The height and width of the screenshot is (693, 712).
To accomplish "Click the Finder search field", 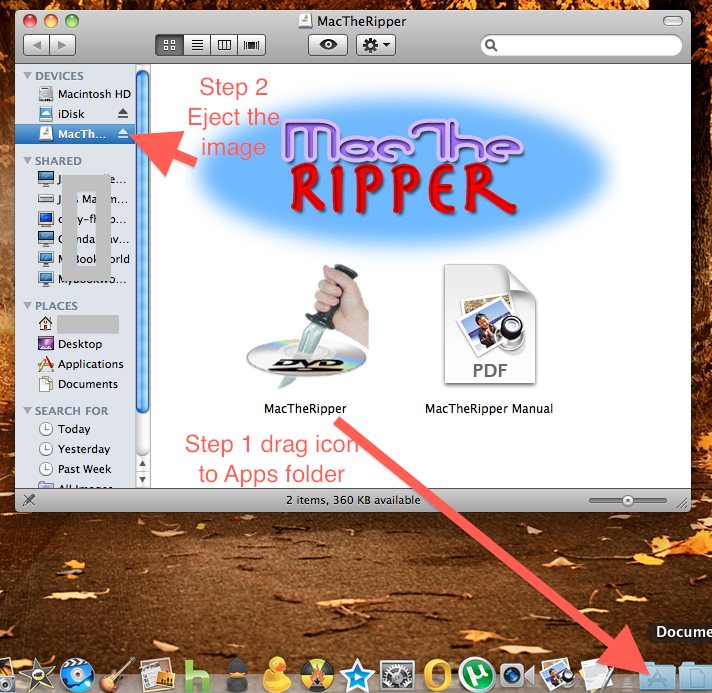I will pos(581,45).
